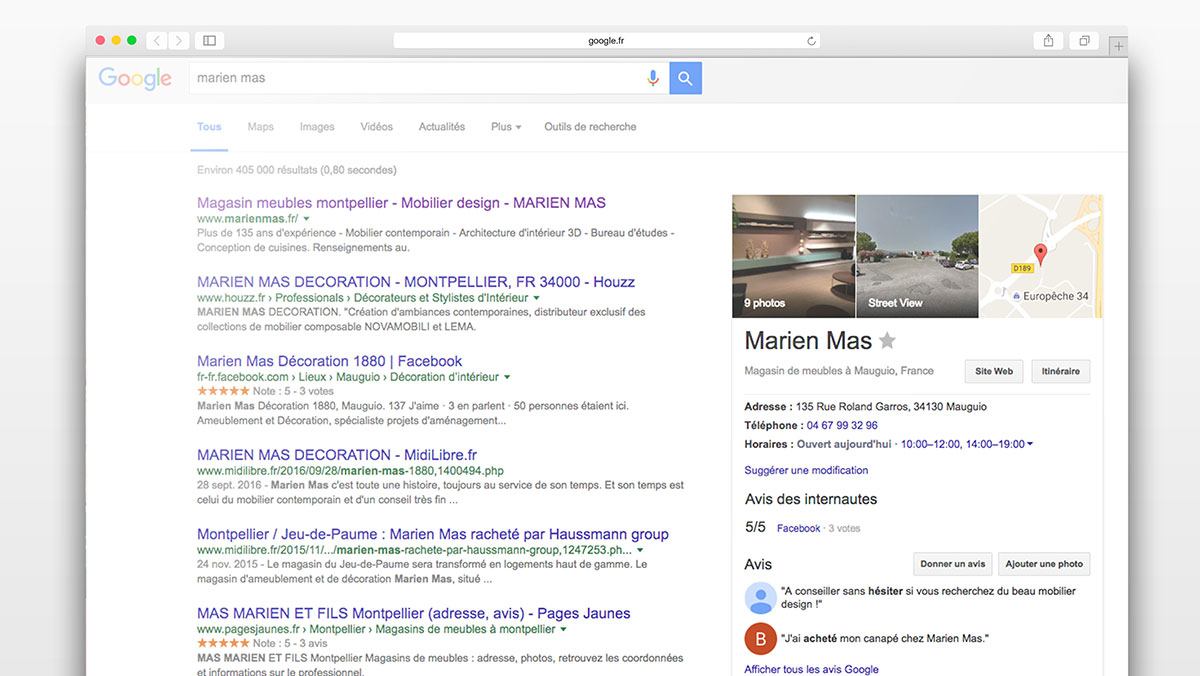Star Marien Mas as favorite
Image resolution: width=1200 pixels, height=676 pixels.
tap(887, 341)
